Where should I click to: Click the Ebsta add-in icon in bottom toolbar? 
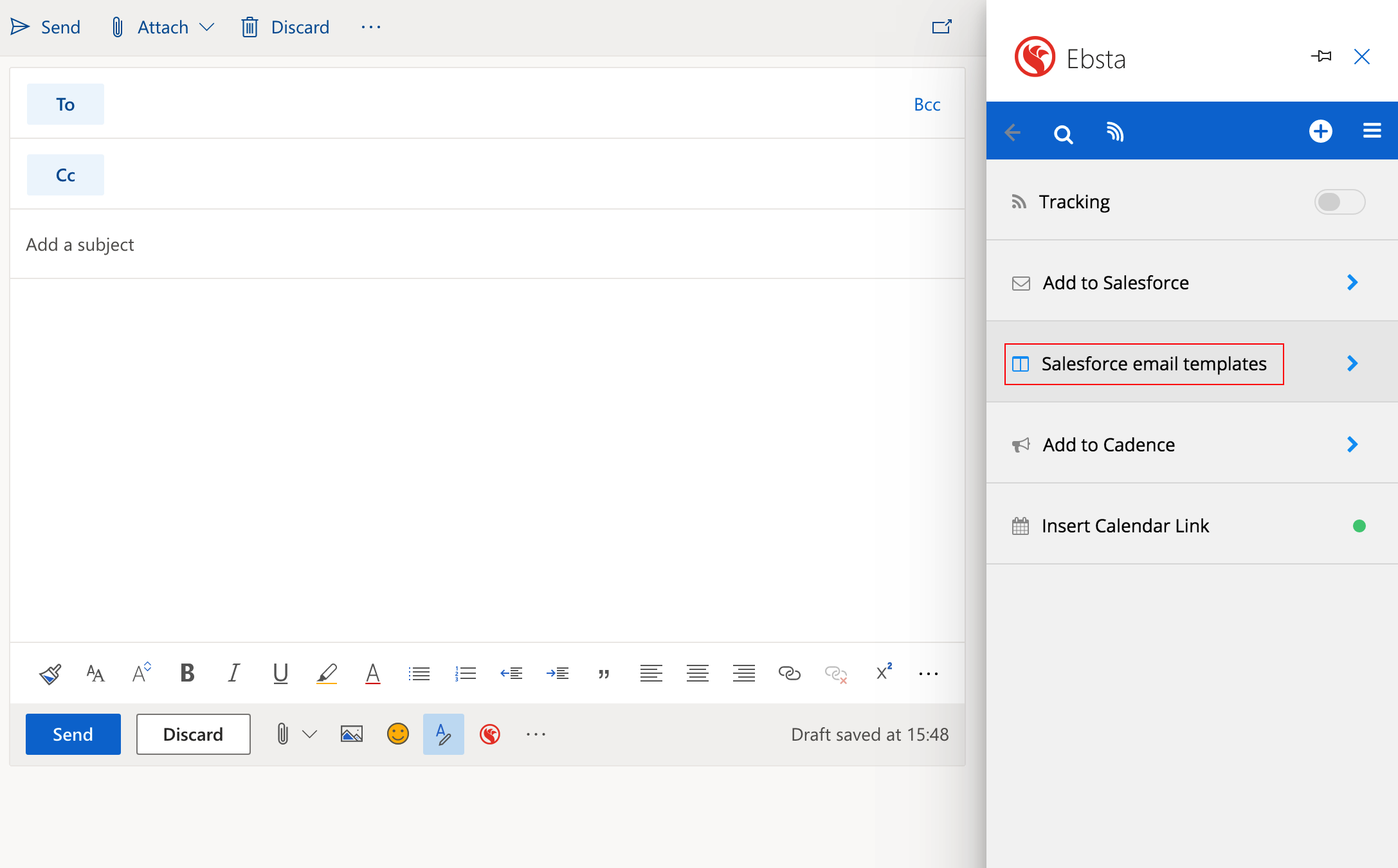[x=490, y=734]
